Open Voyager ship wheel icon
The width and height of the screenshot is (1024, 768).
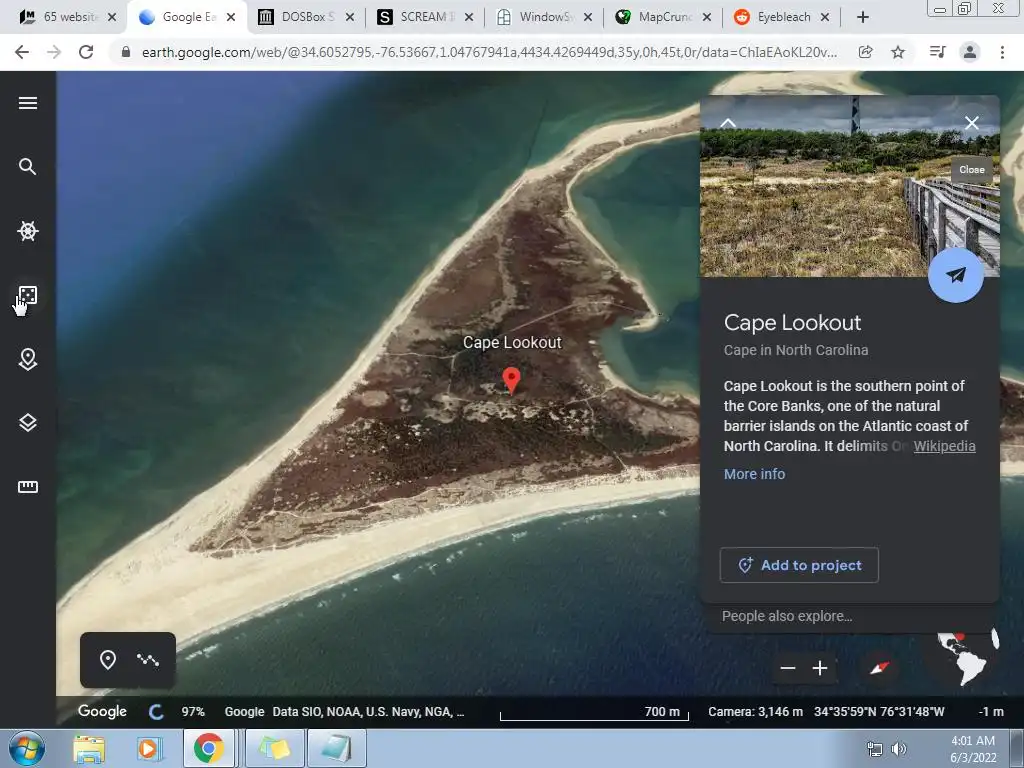click(x=27, y=231)
